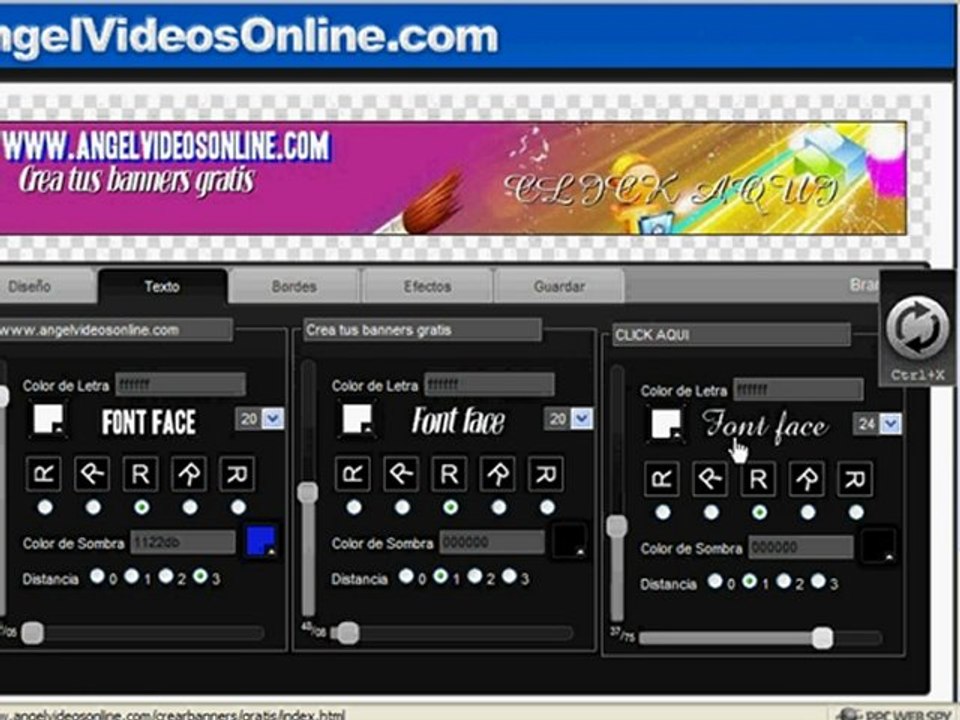The width and height of the screenshot is (960, 720).
Task: Open script Font face preview in CLICK AQUI panel
Action: tap(765, 426)
